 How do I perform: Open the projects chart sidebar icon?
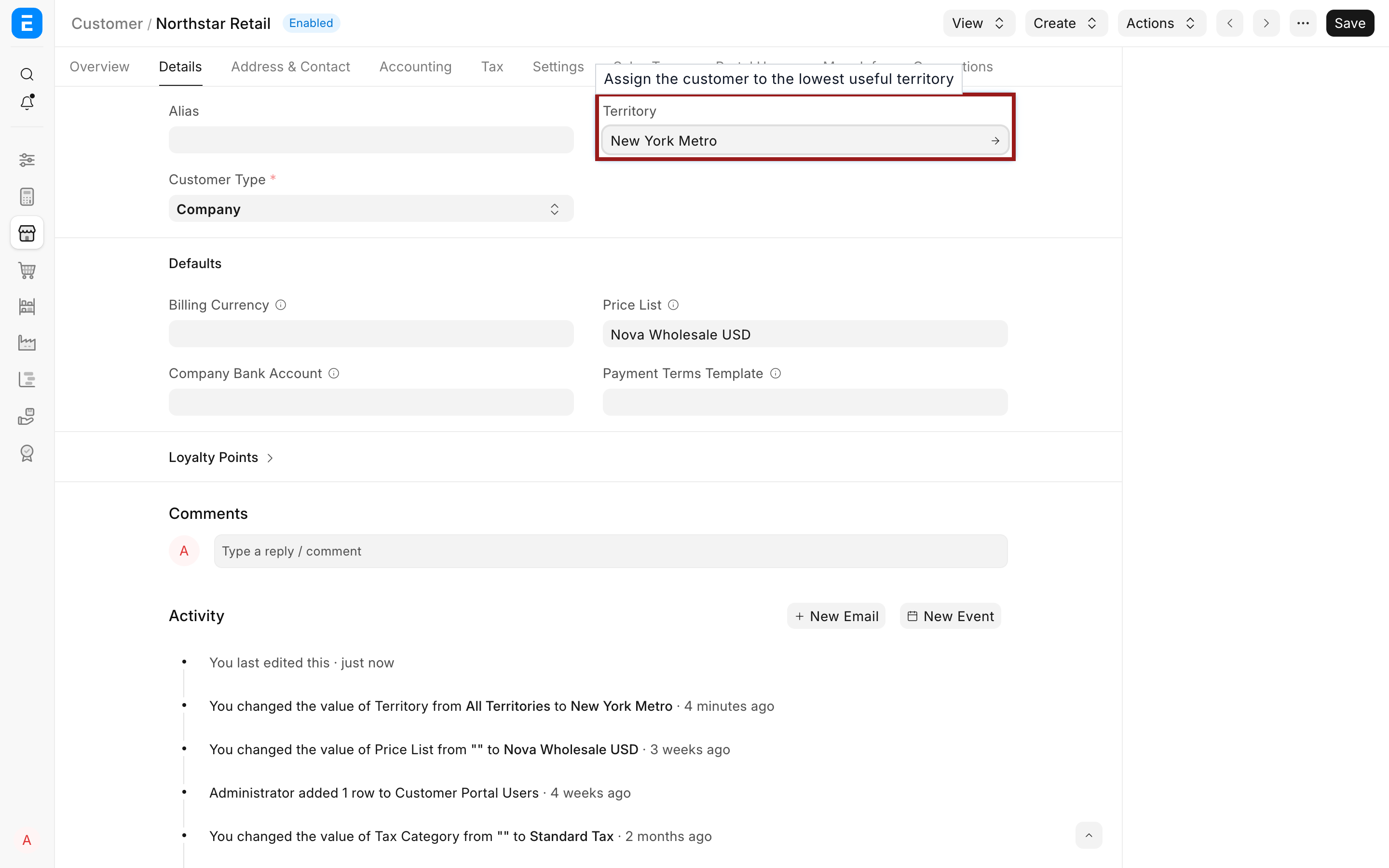27,380
